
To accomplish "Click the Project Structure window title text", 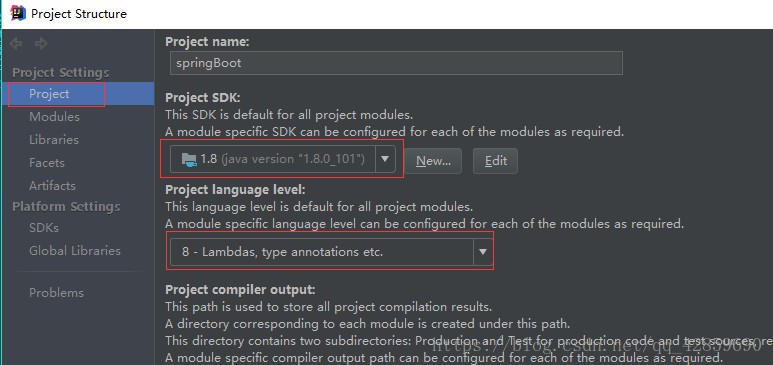I will coord(79,14).
